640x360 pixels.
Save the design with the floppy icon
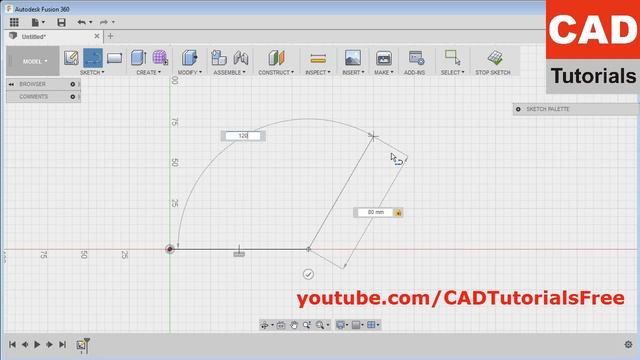click(x=61, y=22)
